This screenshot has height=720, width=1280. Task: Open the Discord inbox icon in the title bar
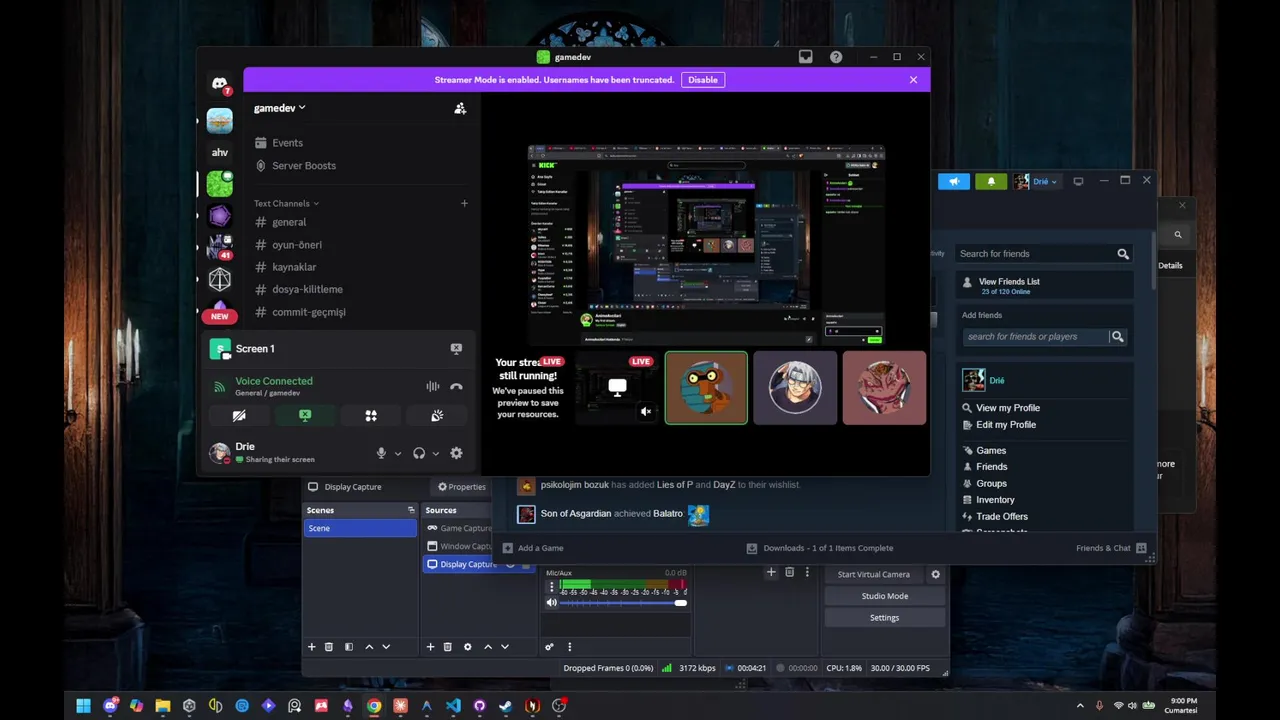click(805, 57)
